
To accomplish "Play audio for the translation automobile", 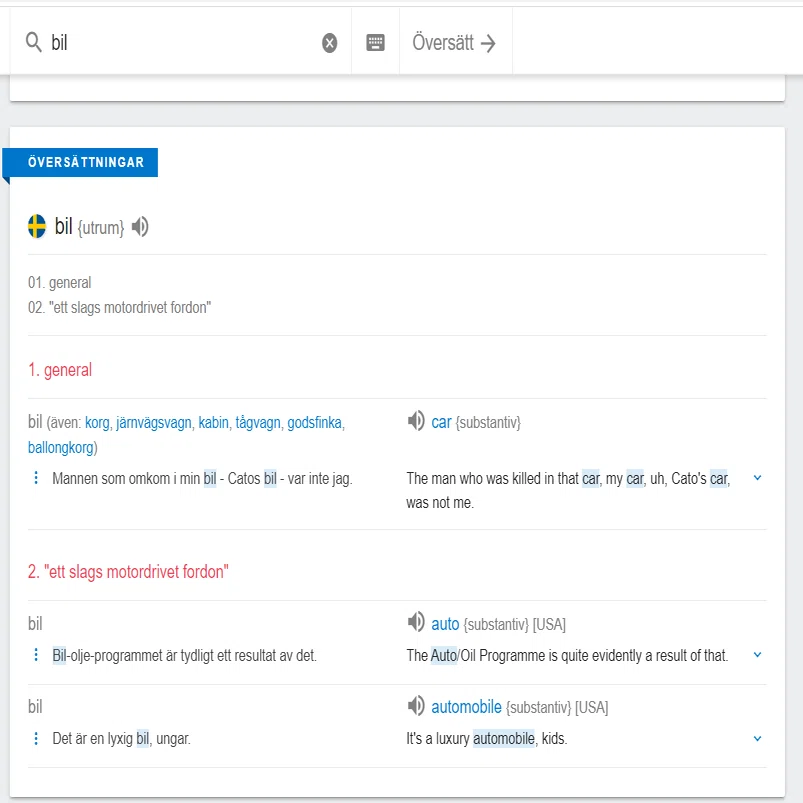I will (416, 706).
